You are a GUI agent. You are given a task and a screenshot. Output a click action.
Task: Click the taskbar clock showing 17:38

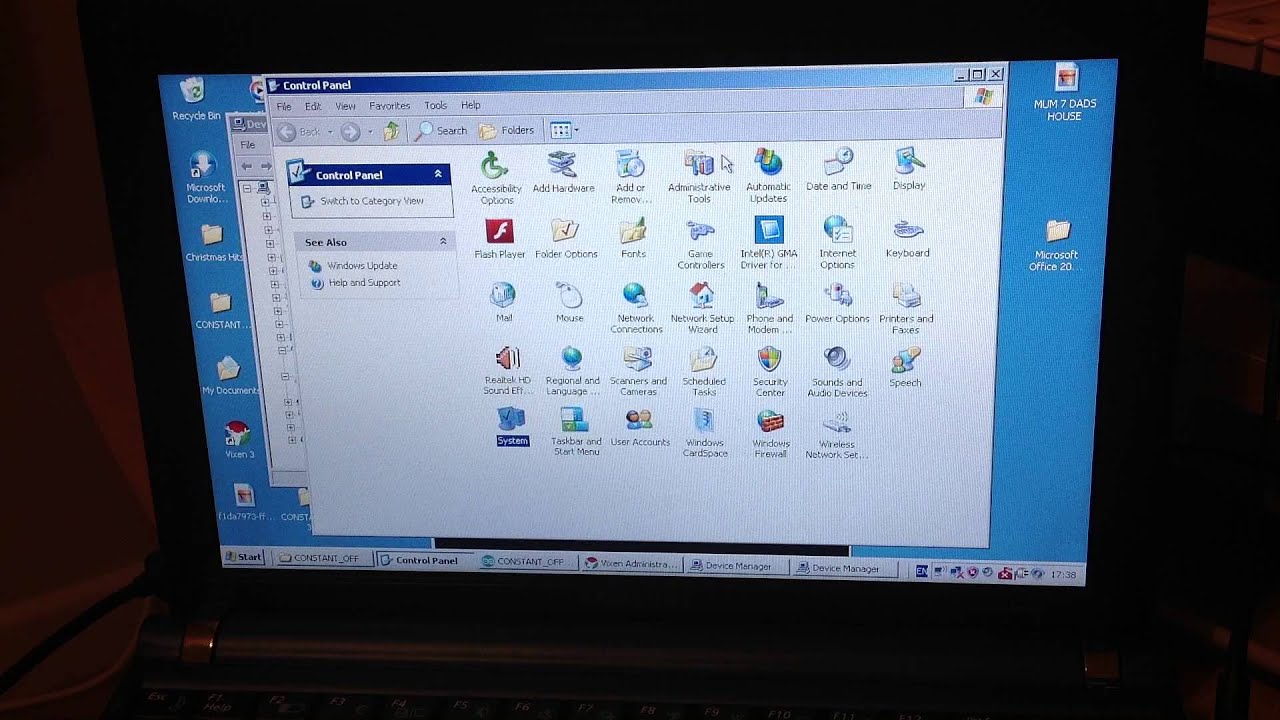click(1063, 575)
